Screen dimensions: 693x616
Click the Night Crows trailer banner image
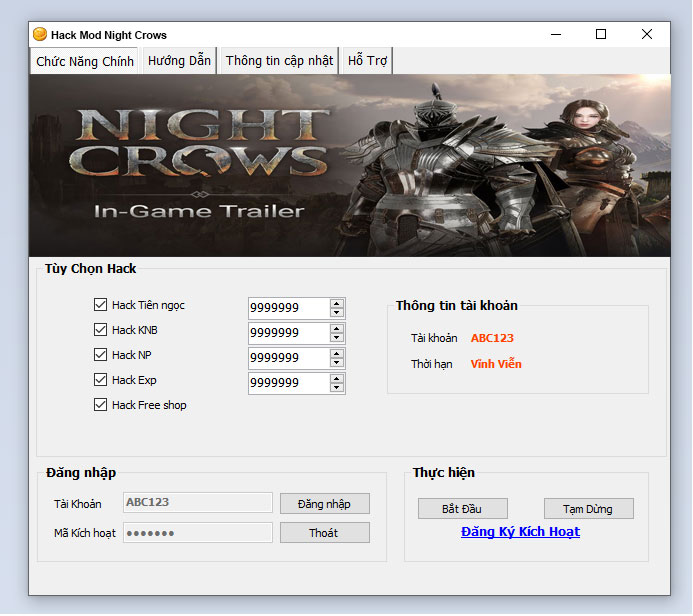(x=350, y=165)
